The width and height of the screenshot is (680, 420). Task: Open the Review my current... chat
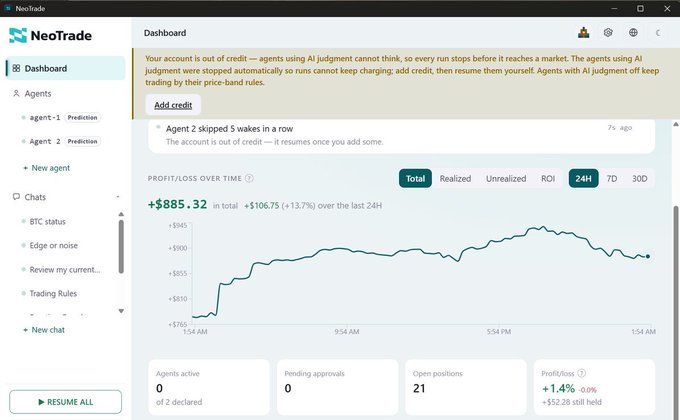coord(65,269)
